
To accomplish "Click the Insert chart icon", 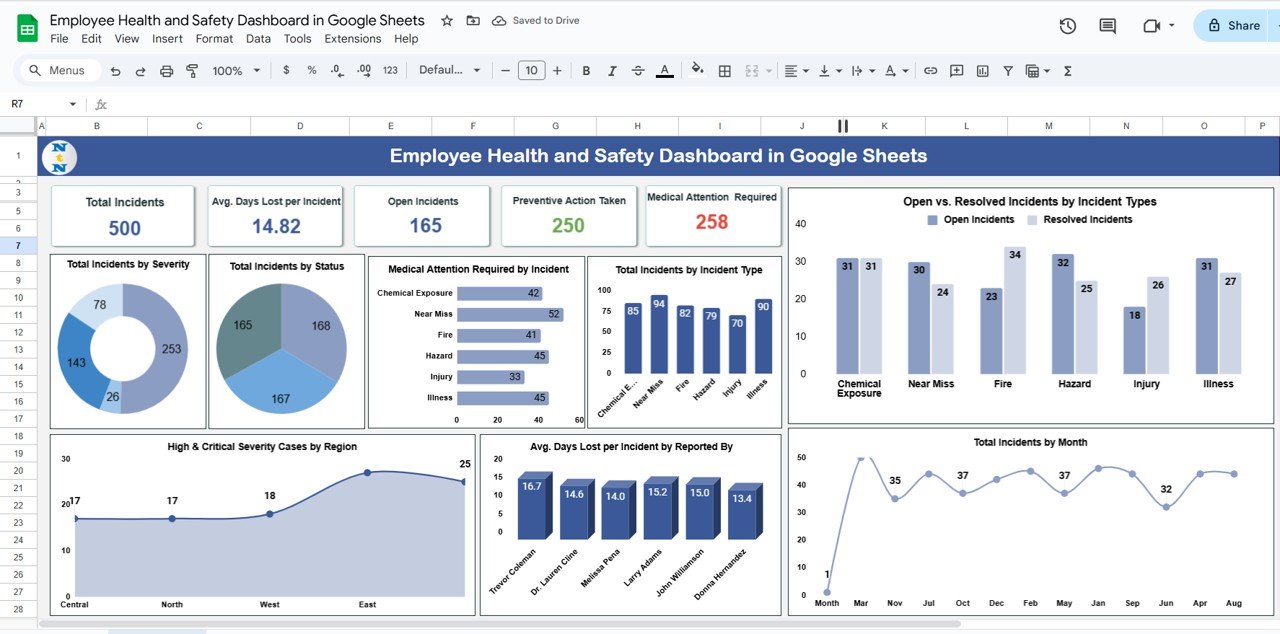I will 982,71.
